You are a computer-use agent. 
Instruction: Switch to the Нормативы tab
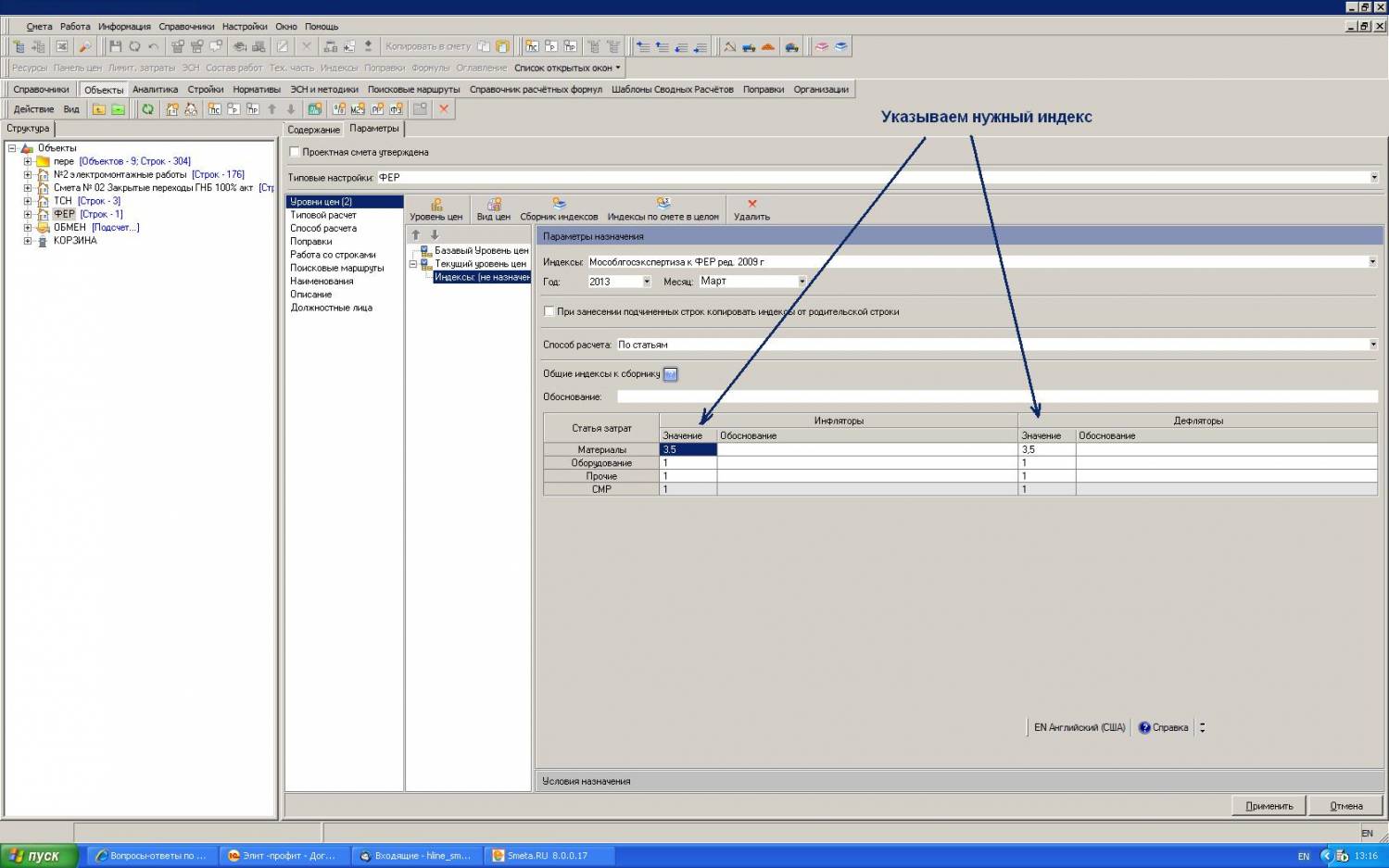(257, 90)
